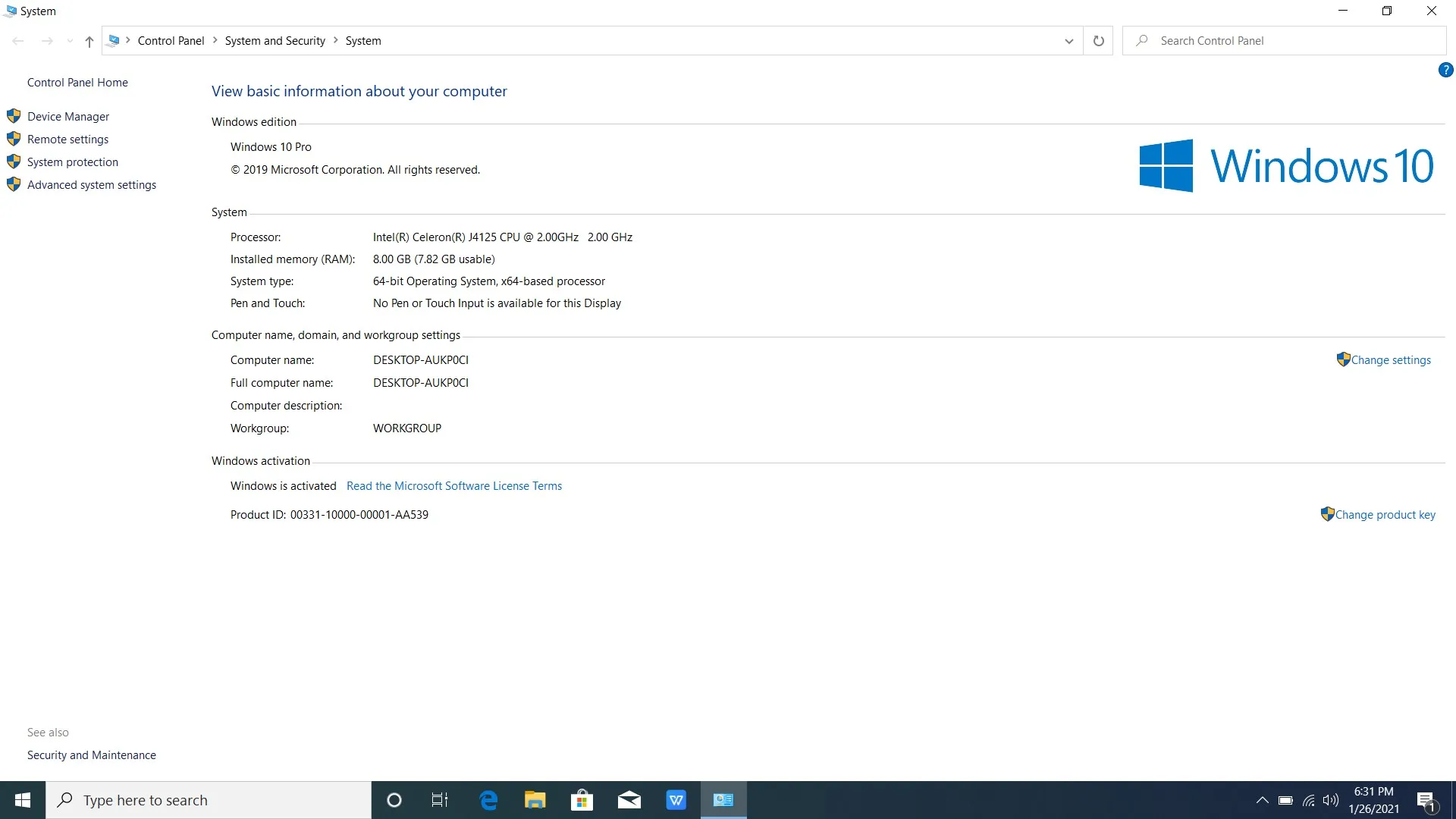Open System protection from sidebar

73,162
